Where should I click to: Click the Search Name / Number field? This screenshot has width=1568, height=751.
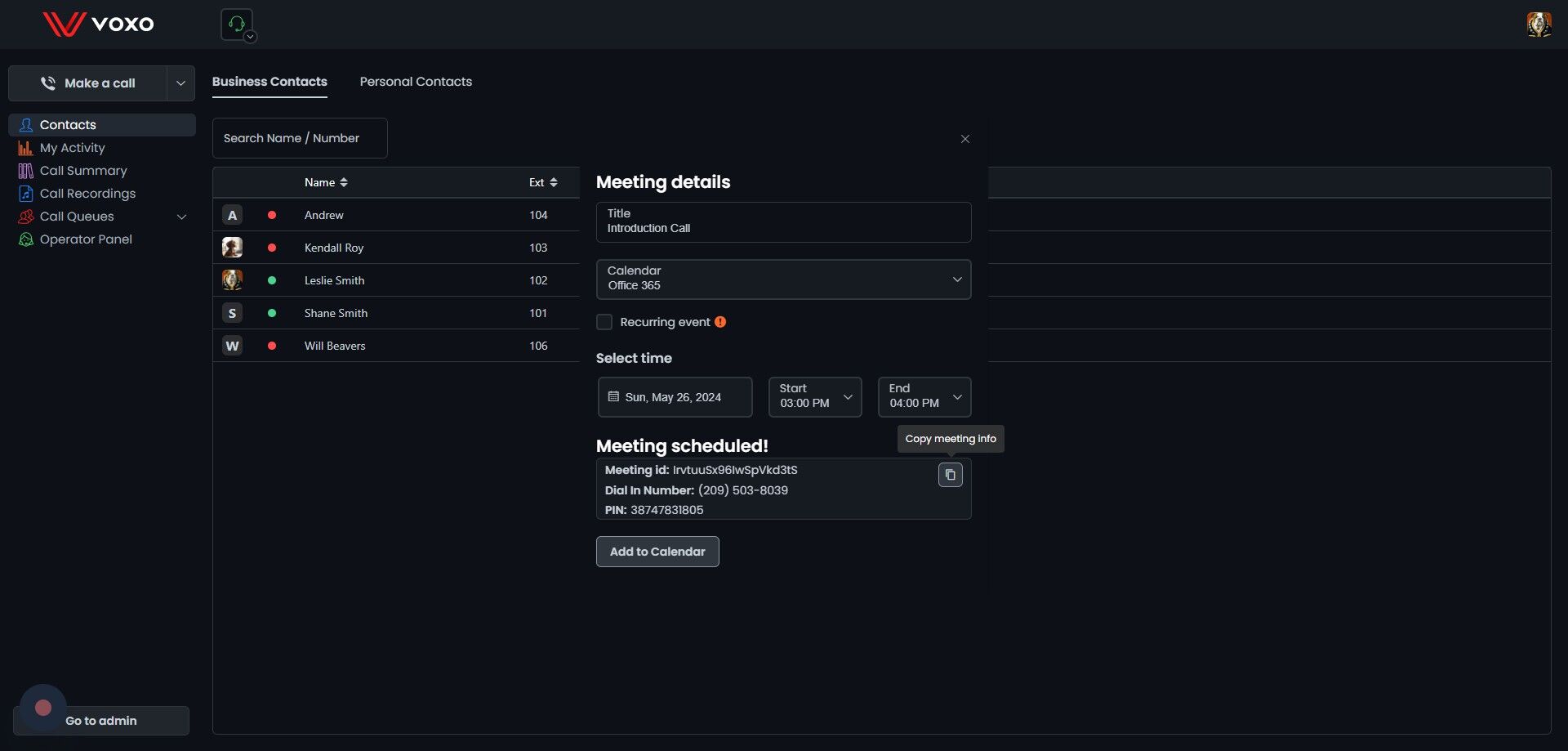(300, 138)
